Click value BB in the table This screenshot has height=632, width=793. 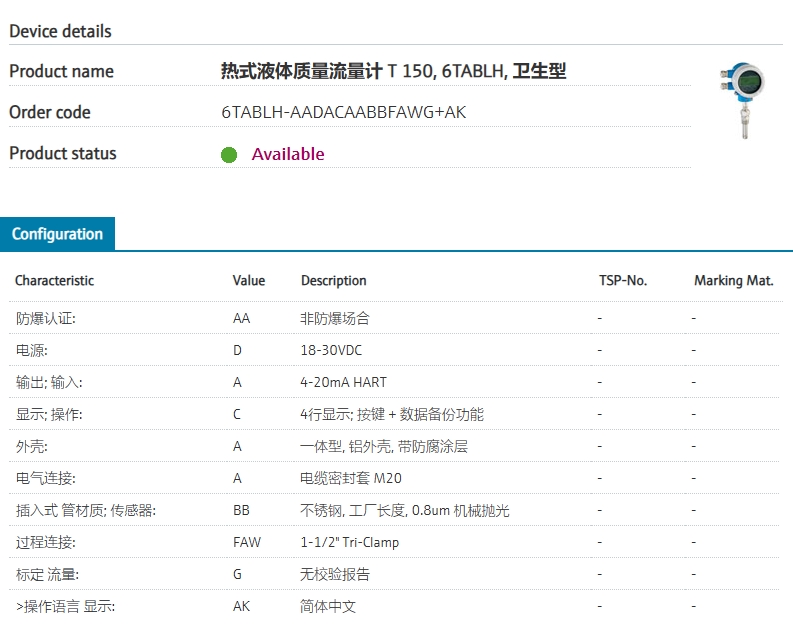click(241, 511)
